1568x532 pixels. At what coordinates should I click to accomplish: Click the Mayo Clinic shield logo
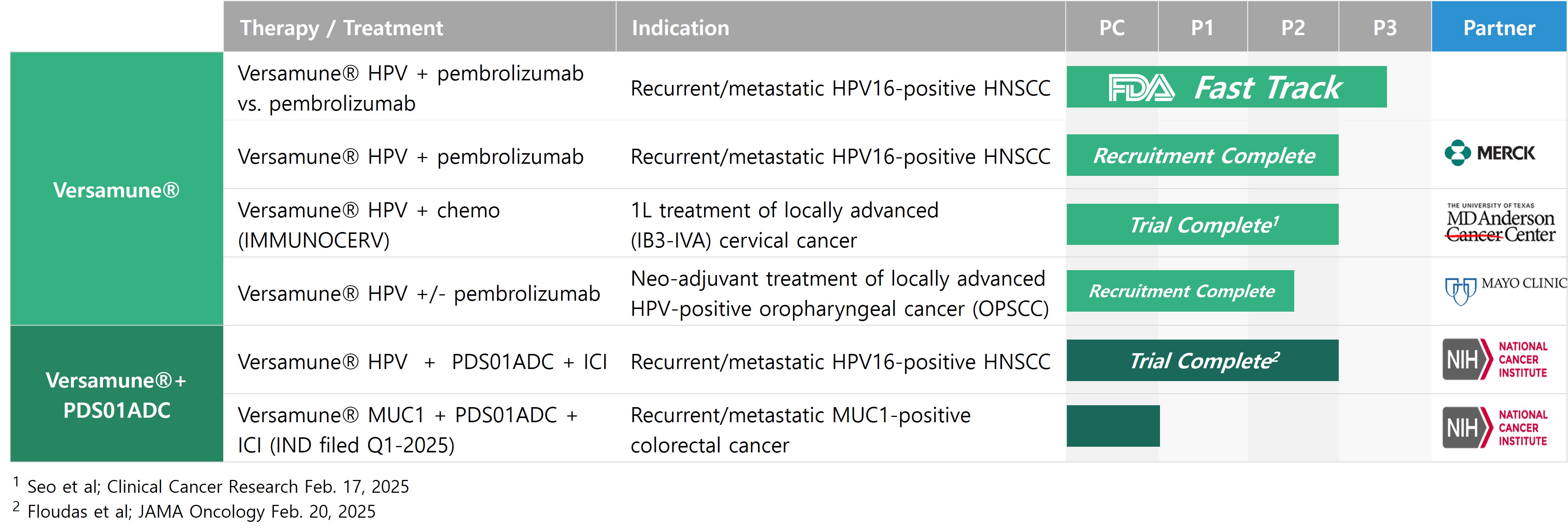point(1460,291)
